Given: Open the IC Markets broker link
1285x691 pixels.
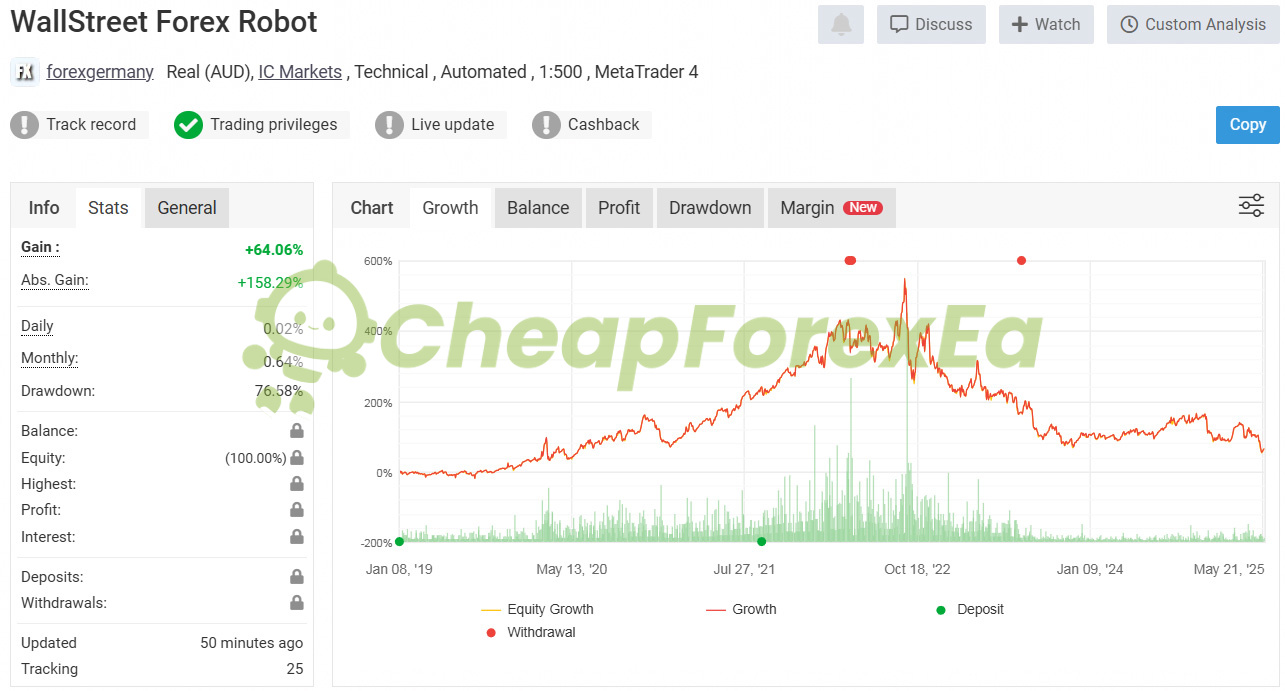Looking at the screenshot, I should (300, 72).
